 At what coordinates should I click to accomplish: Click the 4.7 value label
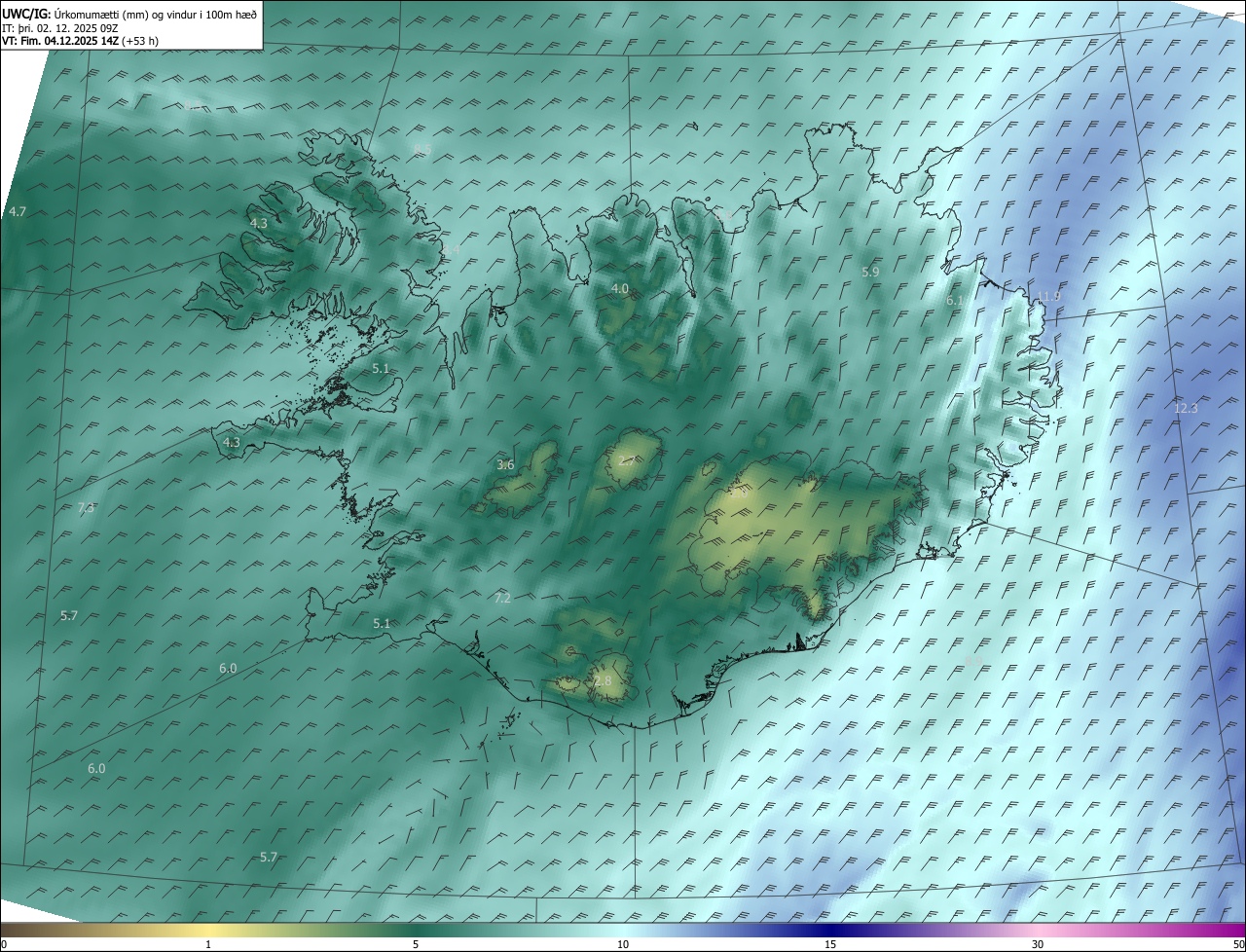pos(18,211)
